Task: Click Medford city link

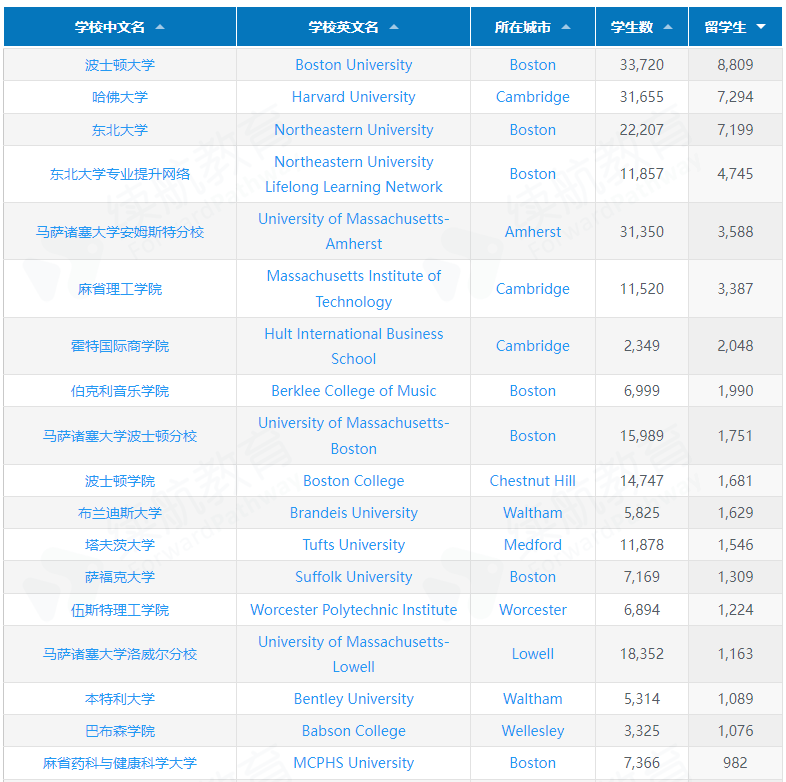Action: [532, 545]
